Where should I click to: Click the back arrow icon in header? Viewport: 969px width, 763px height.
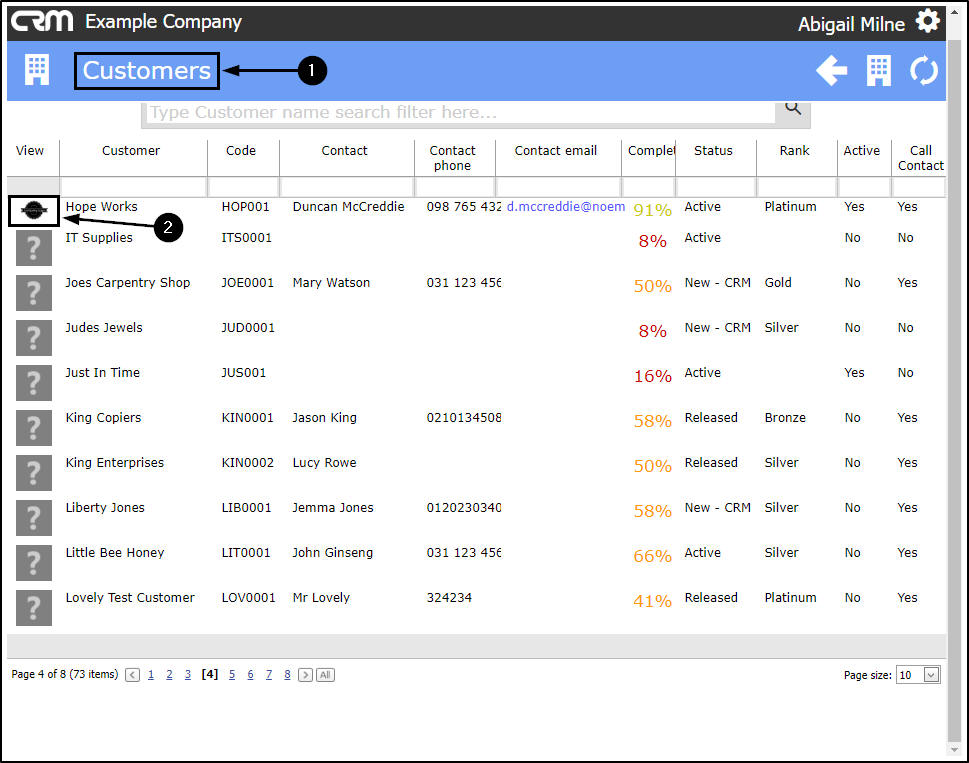tap(831, 70)
